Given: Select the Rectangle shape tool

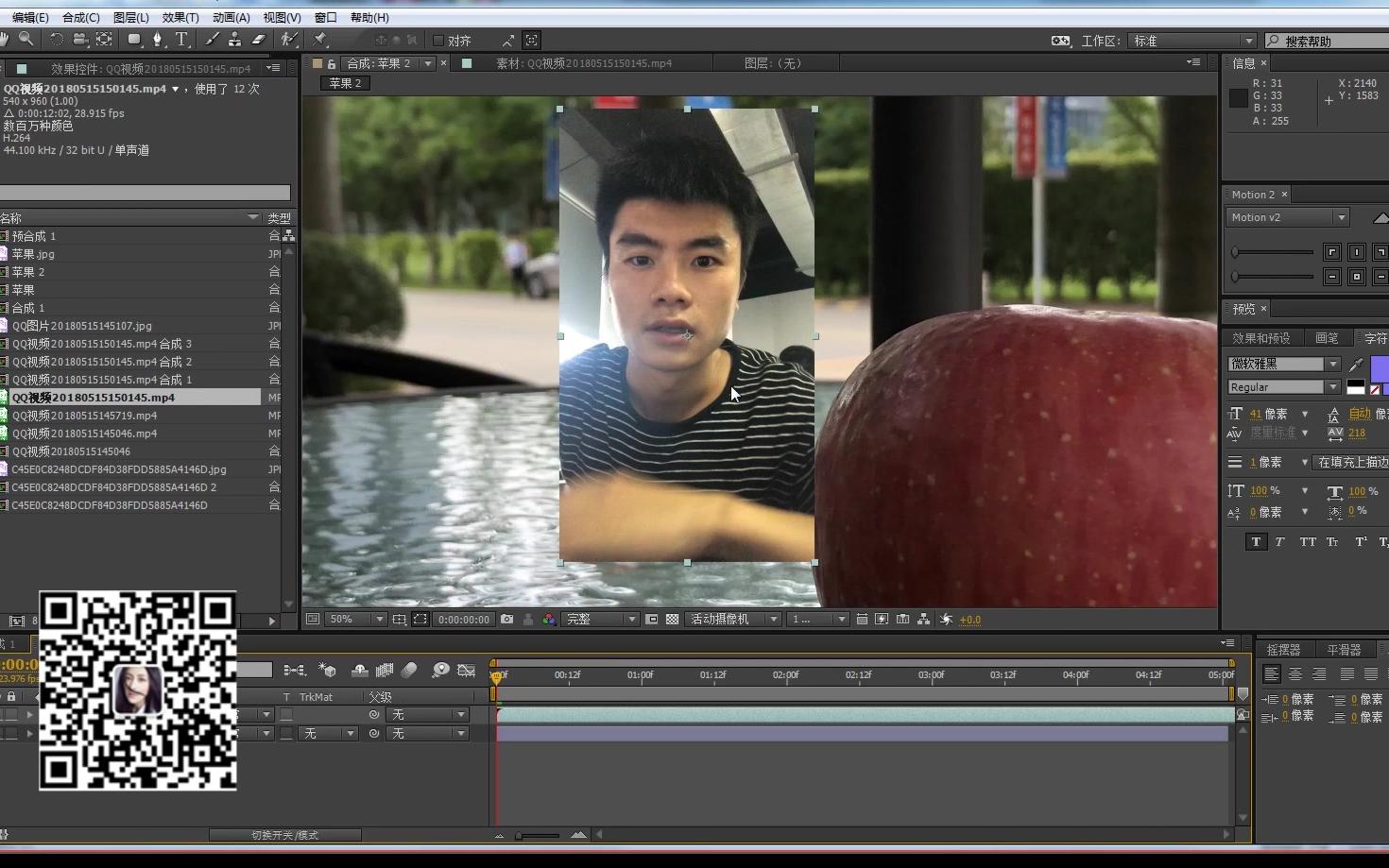Looking at the screenshot, I should 134,39.
